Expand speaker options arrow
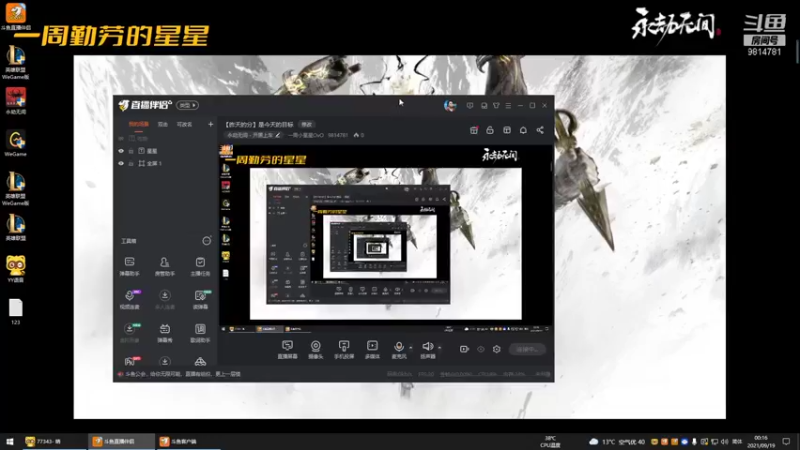Screen dimensions: 800x450 click(440, 348)
